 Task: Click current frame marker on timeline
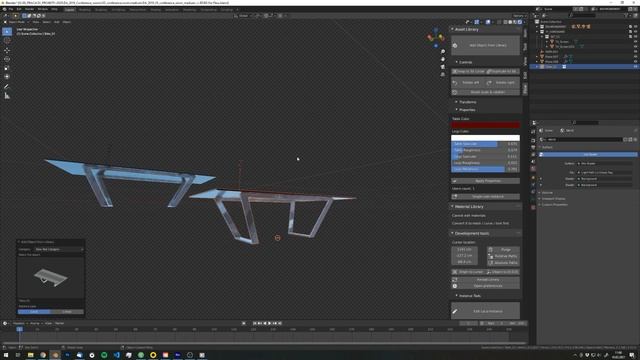click(x=19, y=329)
